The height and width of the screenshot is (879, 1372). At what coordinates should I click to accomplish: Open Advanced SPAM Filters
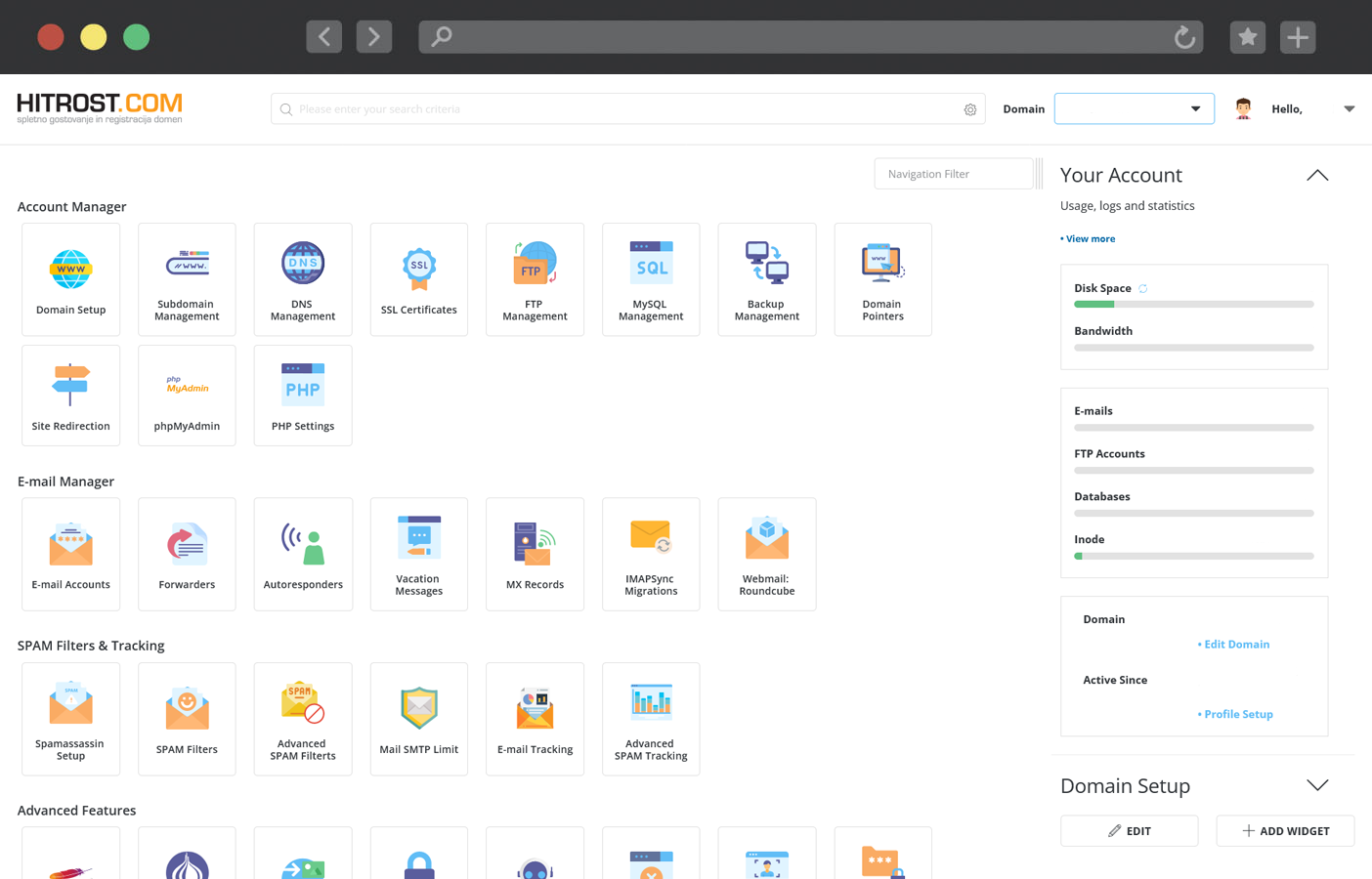tap(303, 719)
